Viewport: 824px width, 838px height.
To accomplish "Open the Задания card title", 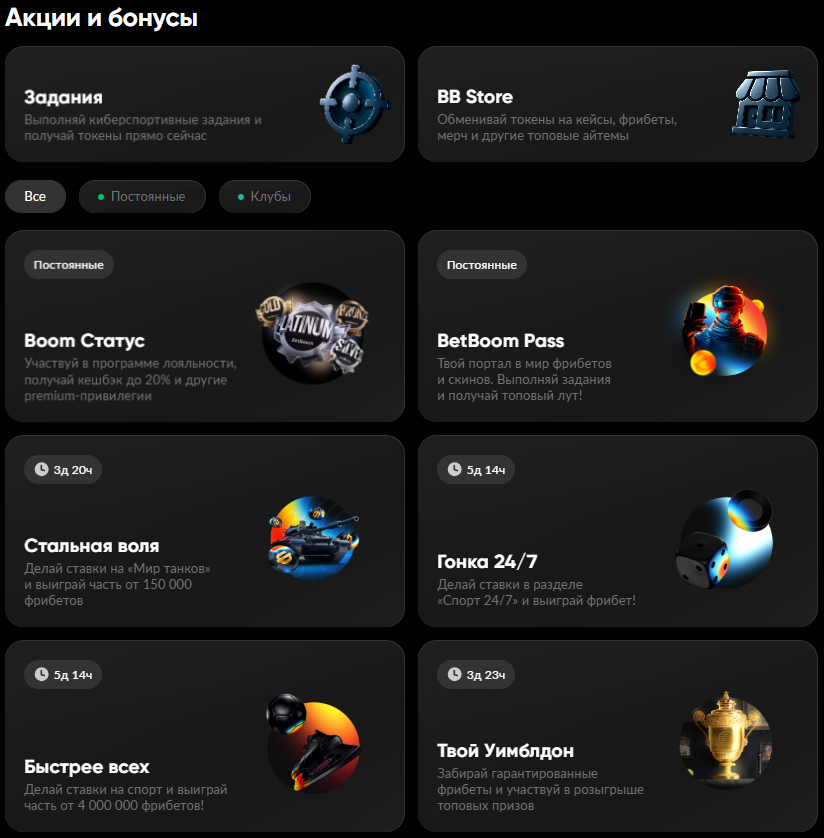I will [x=63, y=97].
